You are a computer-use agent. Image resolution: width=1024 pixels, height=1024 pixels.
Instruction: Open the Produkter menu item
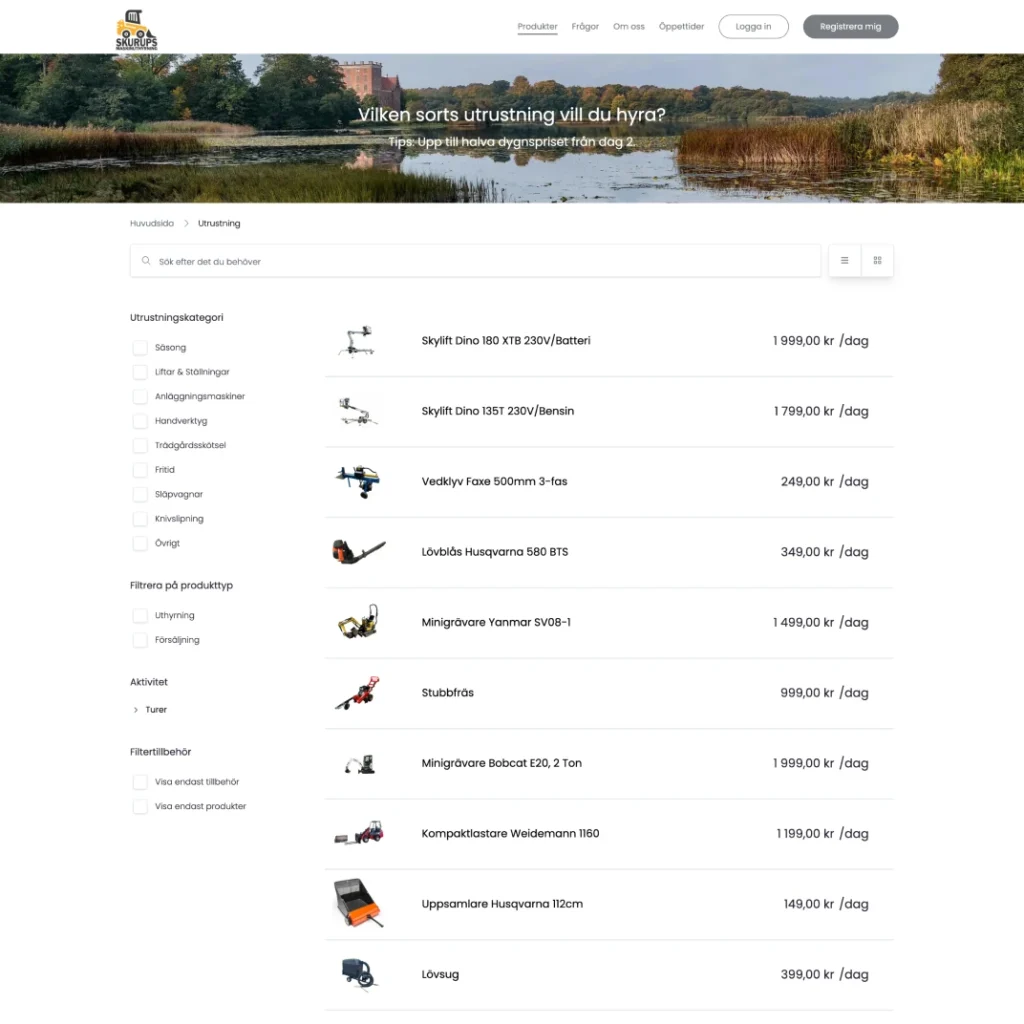pos(537,27)
